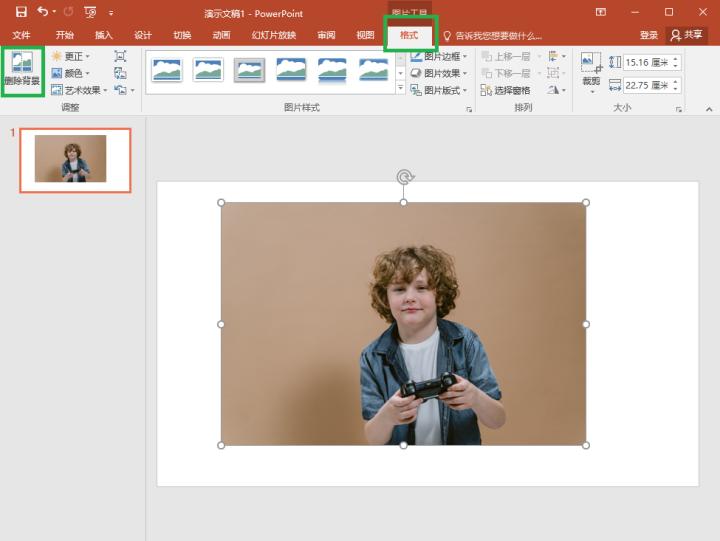720x541 pixels.
Task: Open the 颜色 (Color) dropdown
Action: point(76,73)
